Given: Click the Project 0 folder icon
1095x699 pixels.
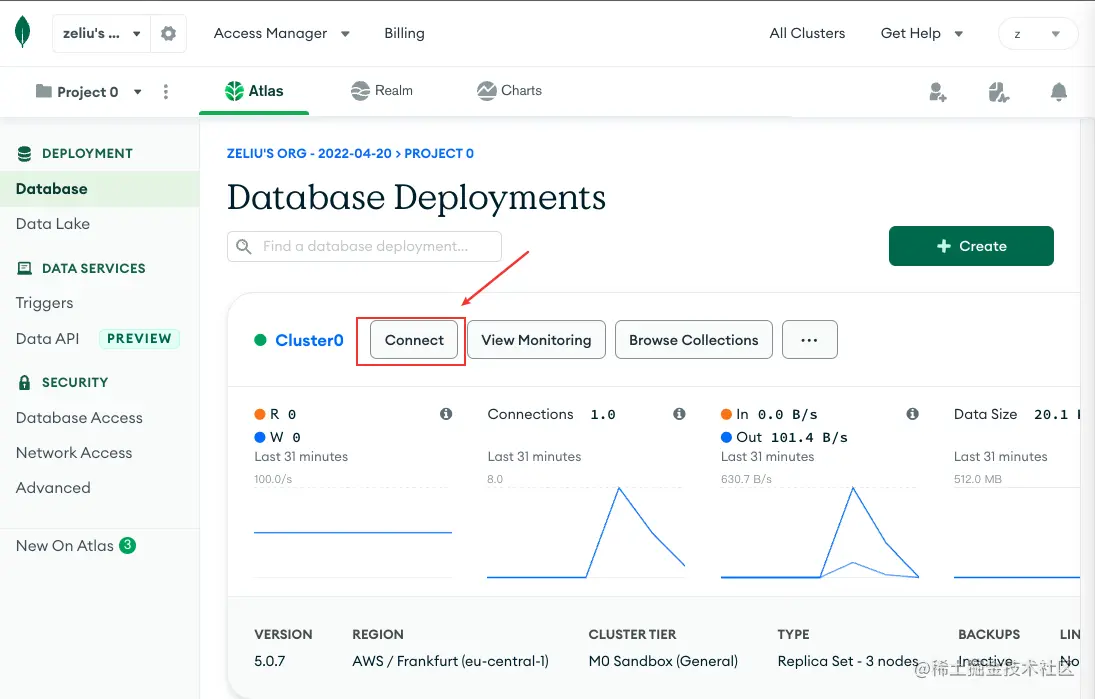Looking at the screenshot, I should (x=44, y=91).
